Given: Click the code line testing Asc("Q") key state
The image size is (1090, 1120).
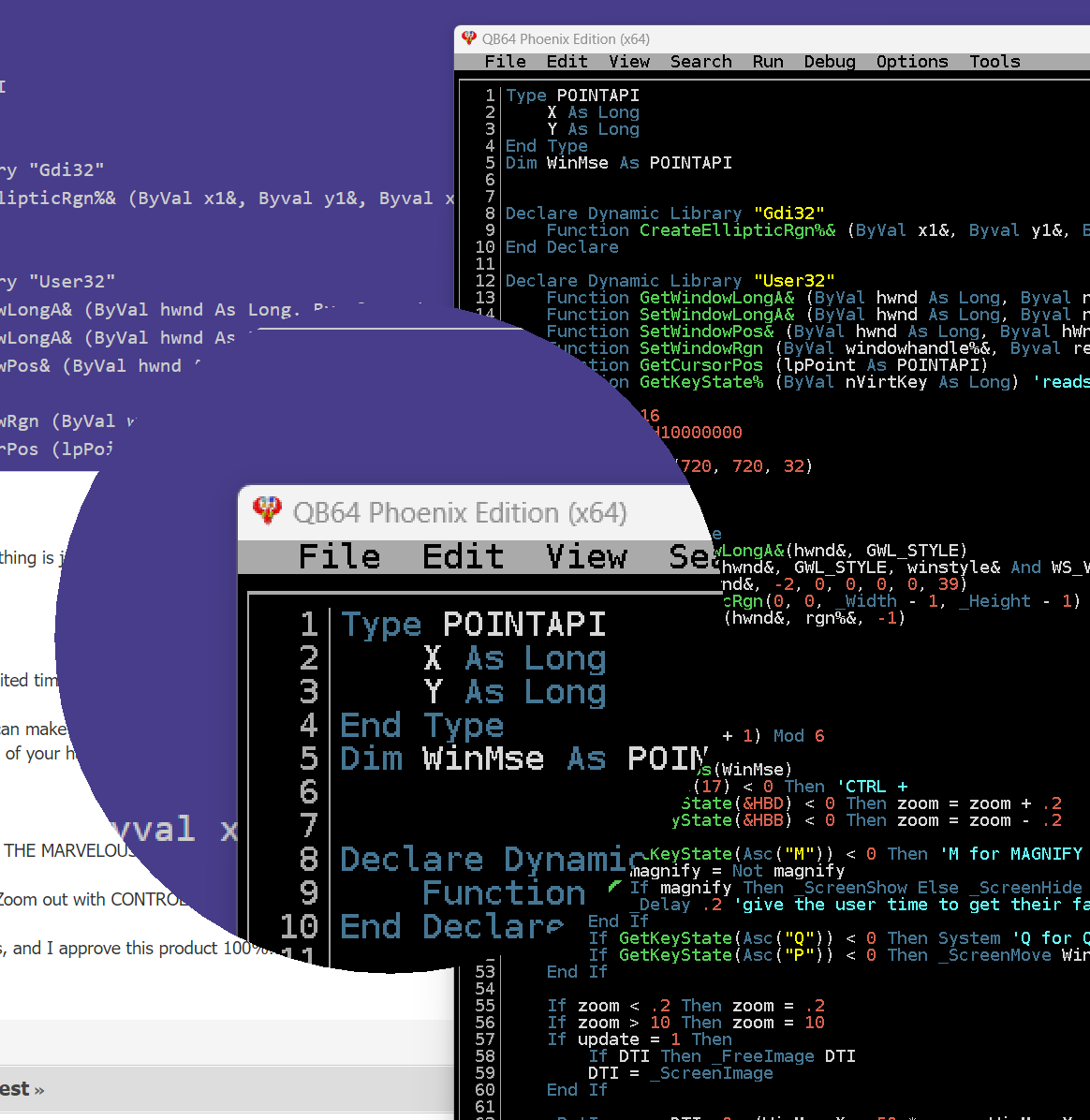Looking at the screenshot, I should click(x=839, y=937).
